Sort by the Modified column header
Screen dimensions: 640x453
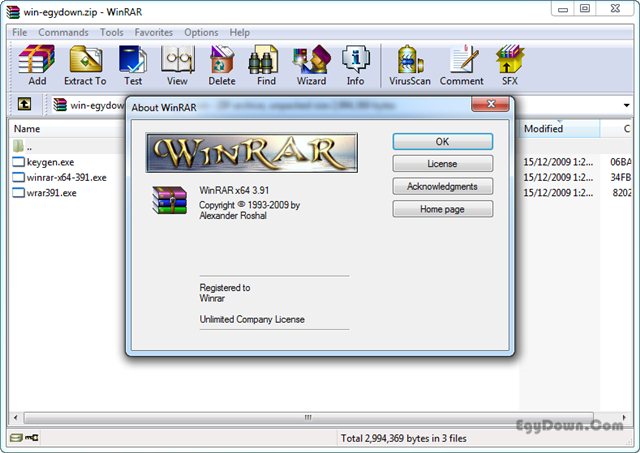coord(559,129)
